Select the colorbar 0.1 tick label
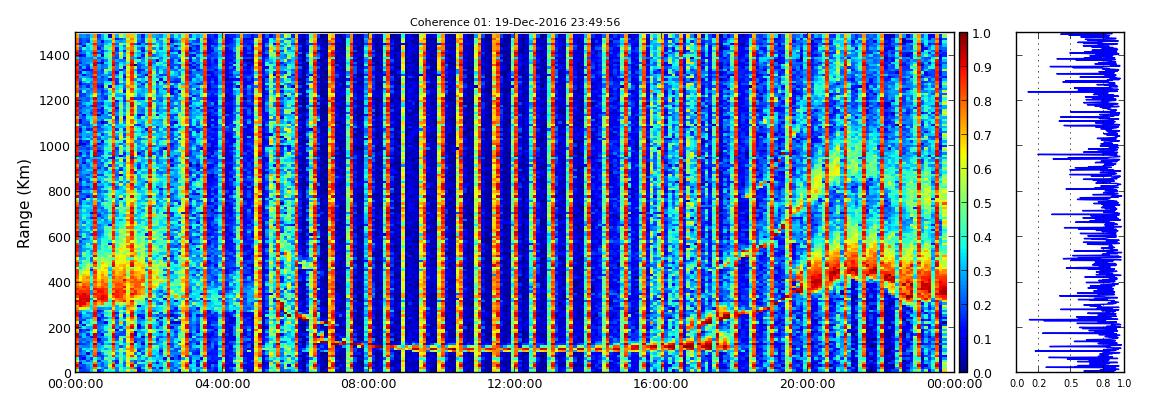Screen dimensions: 1150x407 tap(983, 340)
